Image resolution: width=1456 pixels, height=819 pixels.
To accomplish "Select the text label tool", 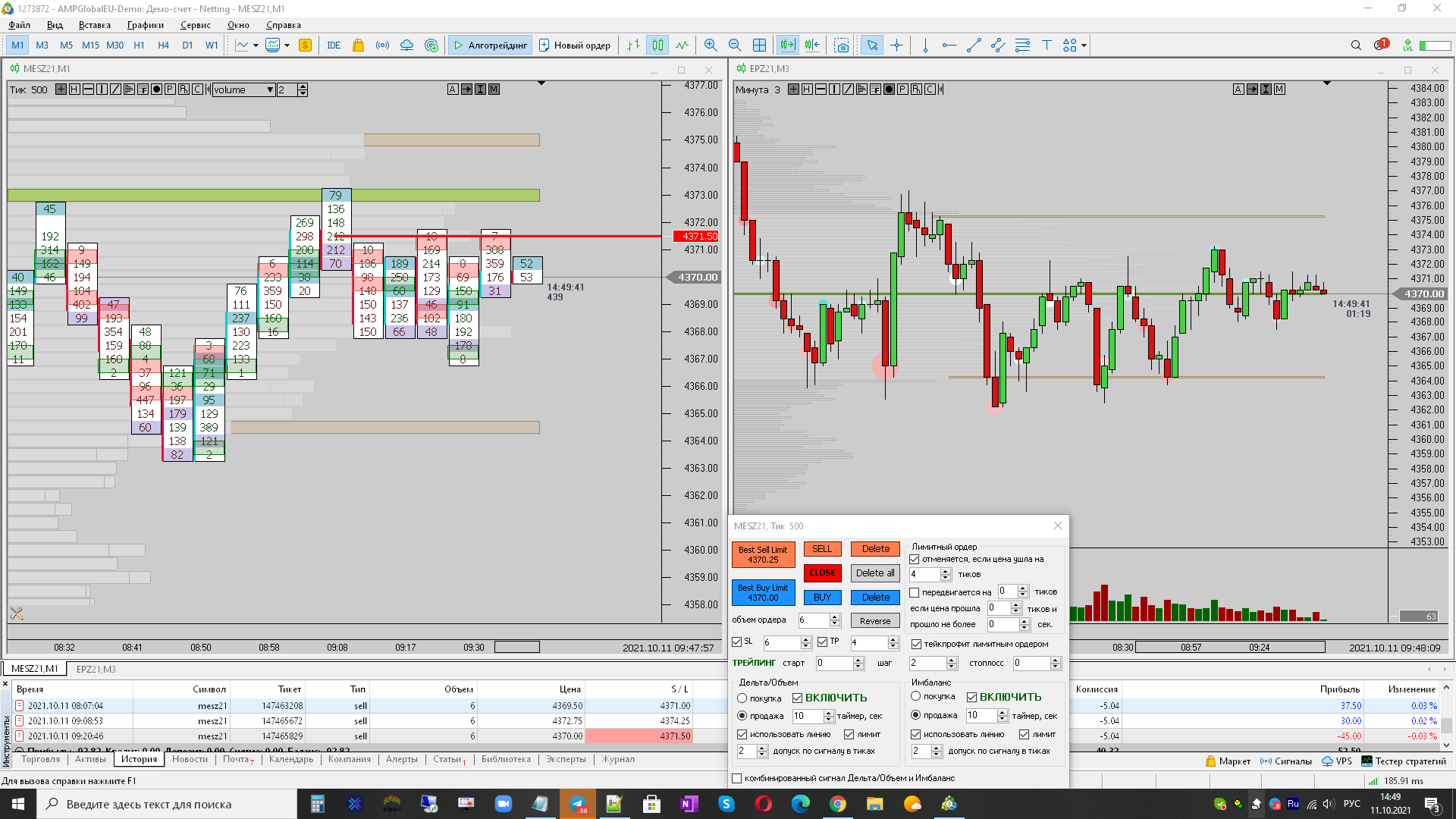I will (1046, 45).
